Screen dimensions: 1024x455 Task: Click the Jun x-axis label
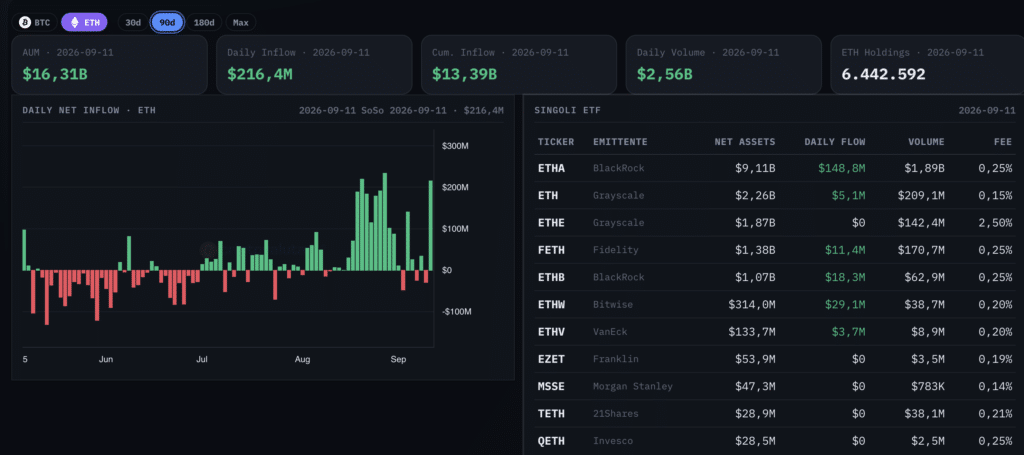click(106, 360)
